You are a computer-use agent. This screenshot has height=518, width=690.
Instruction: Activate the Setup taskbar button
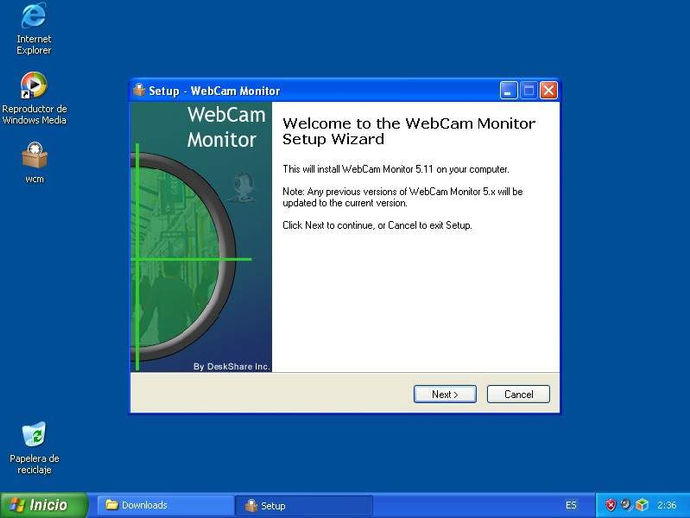[x=304, y=505]
